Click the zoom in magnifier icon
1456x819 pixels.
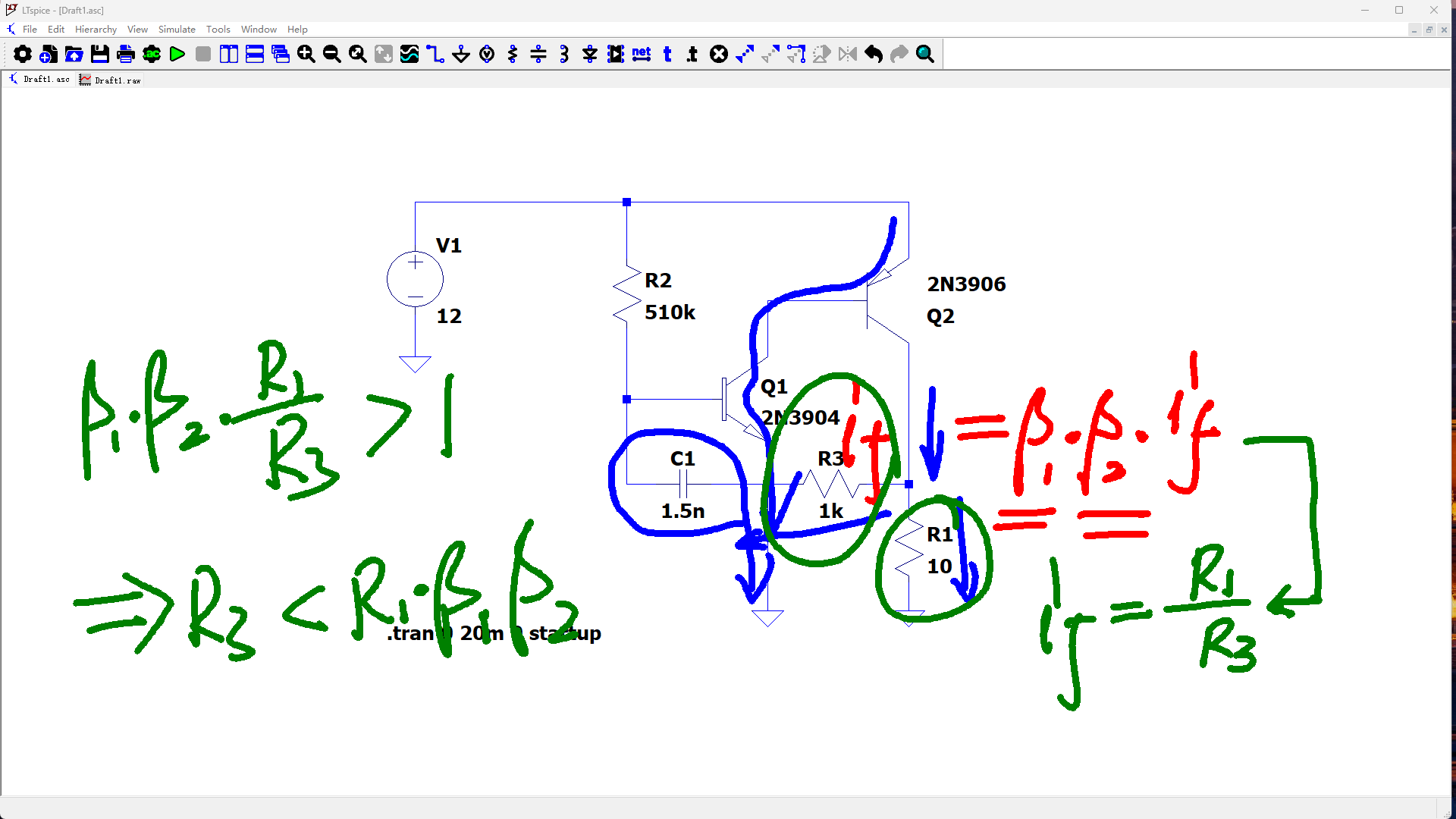[306, 54]
